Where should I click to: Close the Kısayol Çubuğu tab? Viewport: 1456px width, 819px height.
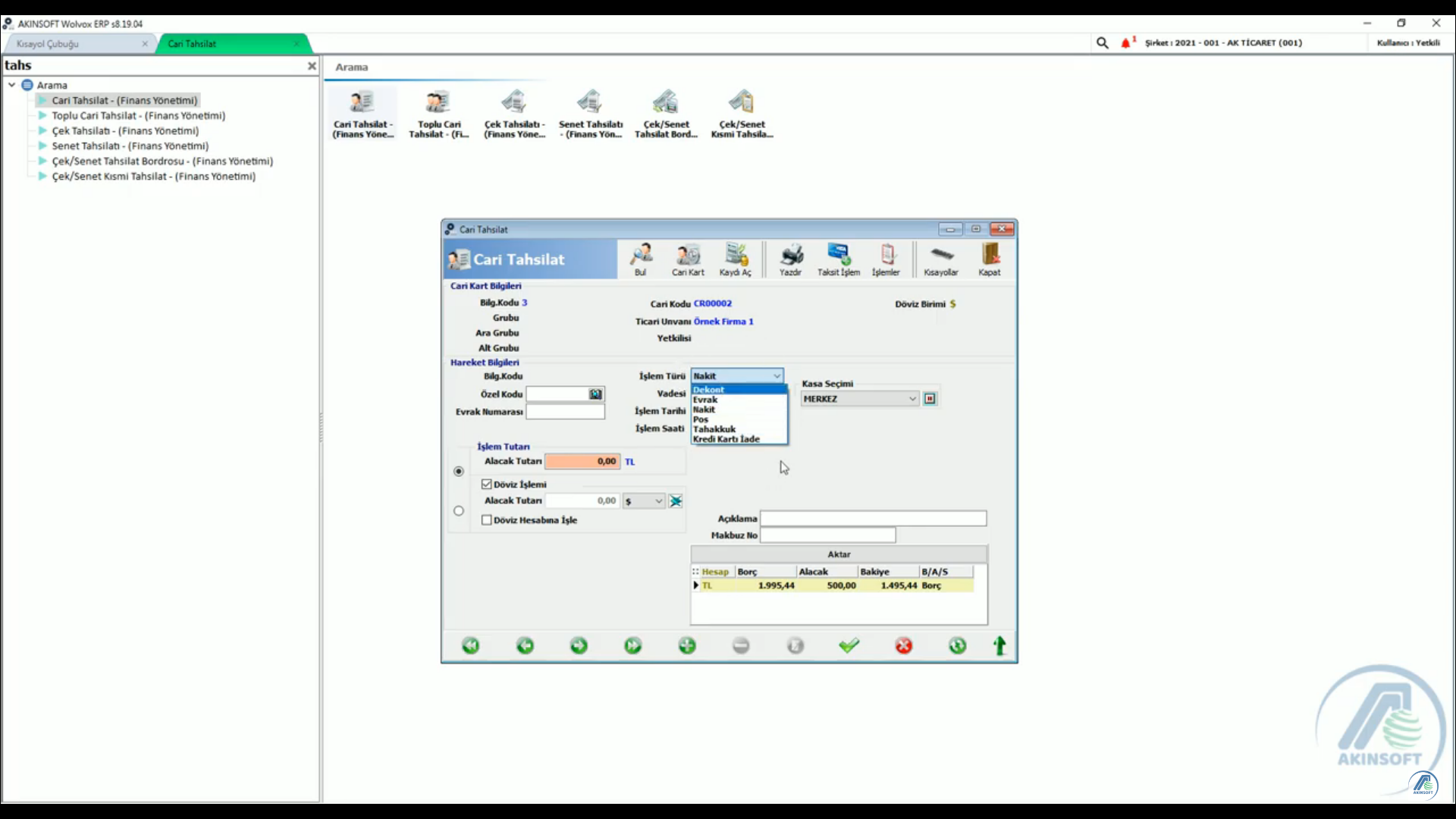[145, 44]
